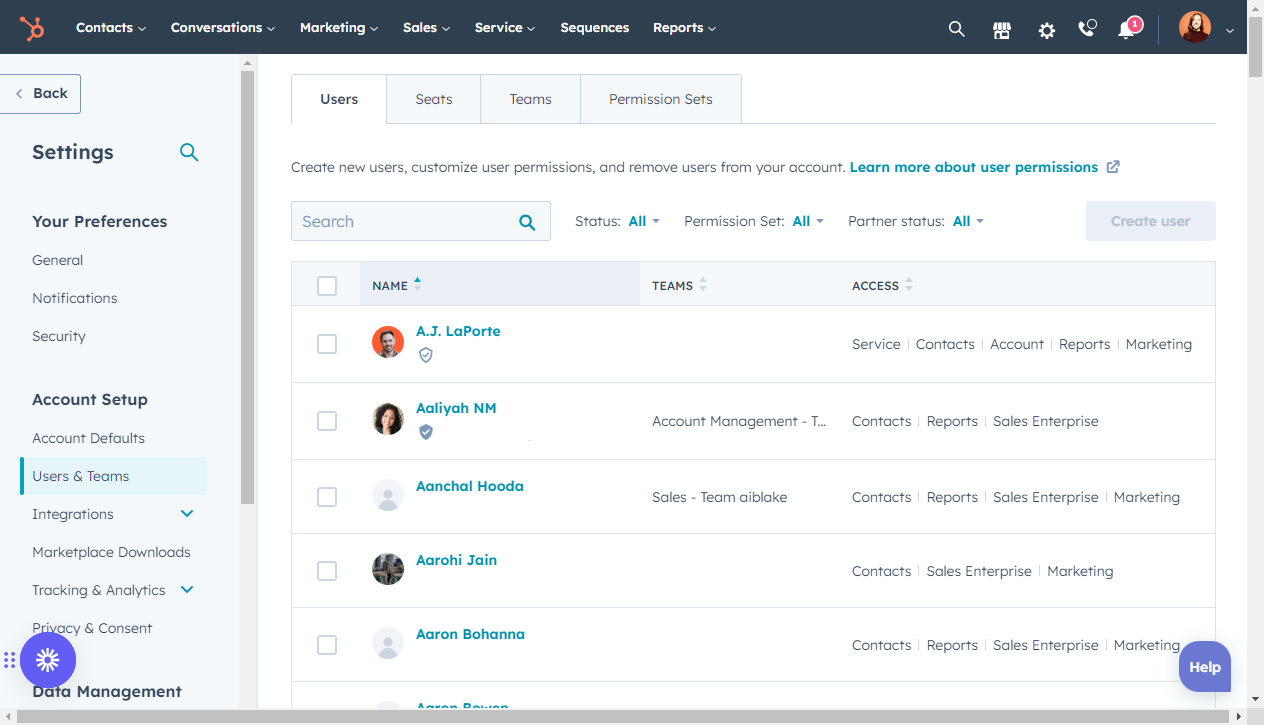Viewport: 1264px width, 725px height.
Task: Click the external link icon after Learn more
Action: click(x=1113, y=167)
